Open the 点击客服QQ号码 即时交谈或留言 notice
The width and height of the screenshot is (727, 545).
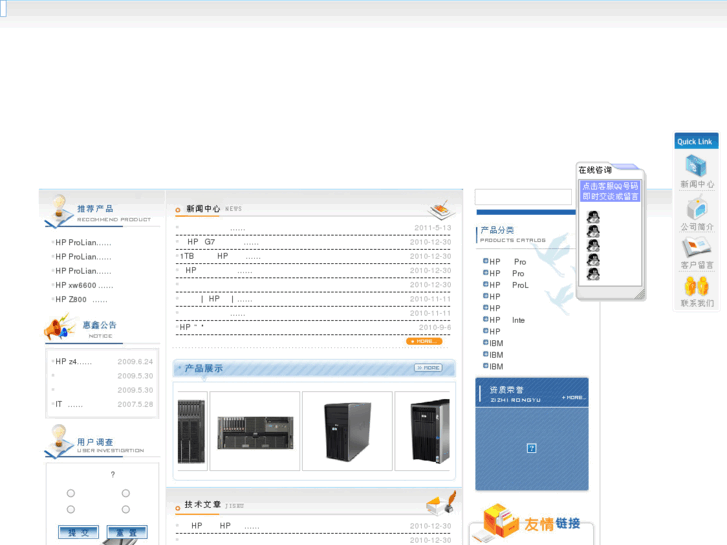point(610,191)
